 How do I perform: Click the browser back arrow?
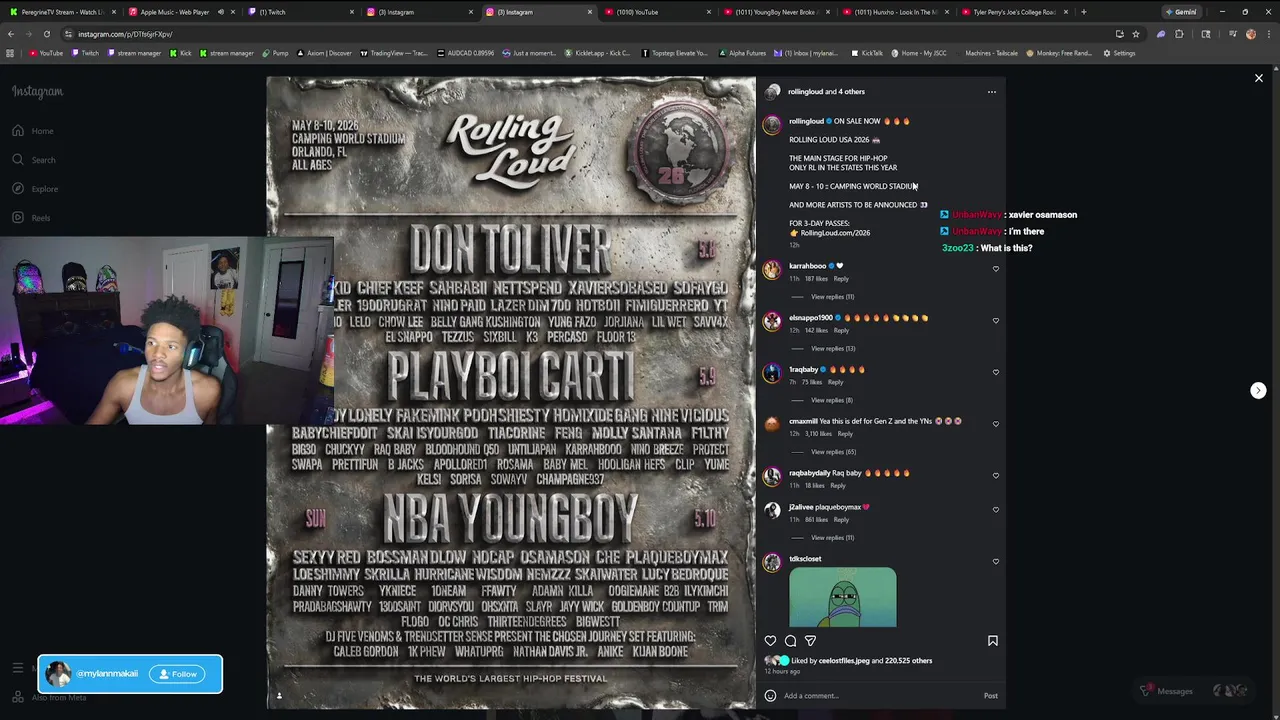[x=11, y=34]
